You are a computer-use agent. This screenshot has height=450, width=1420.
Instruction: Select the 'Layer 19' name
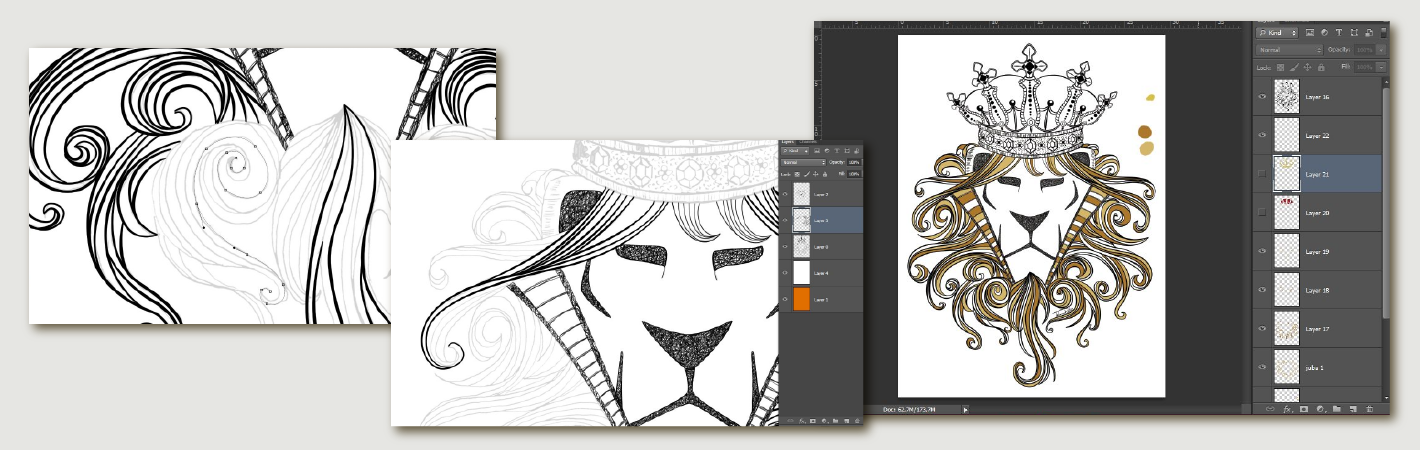pos(1318,252)
